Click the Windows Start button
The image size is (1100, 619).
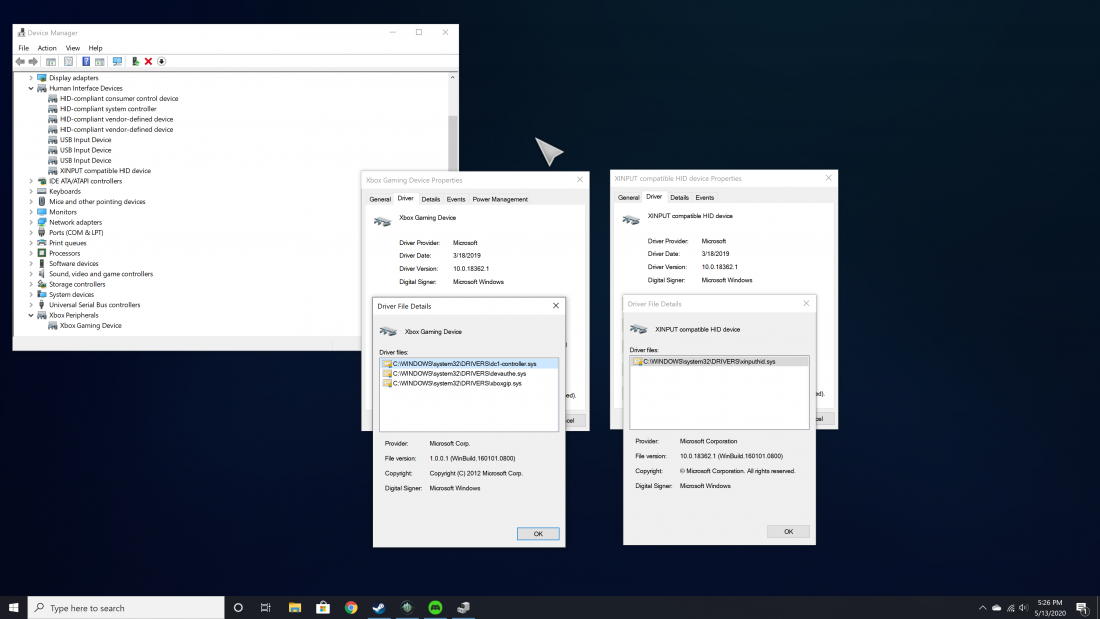[13, 608]
